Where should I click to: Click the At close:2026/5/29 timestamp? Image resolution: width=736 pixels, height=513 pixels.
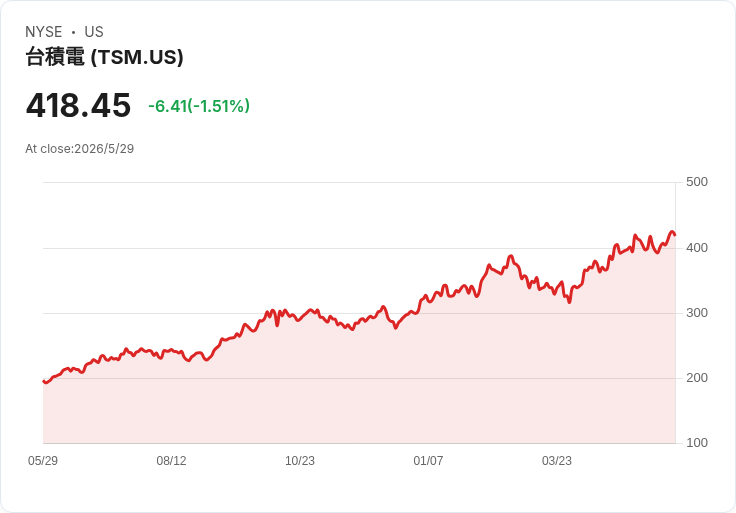[80, 149]
